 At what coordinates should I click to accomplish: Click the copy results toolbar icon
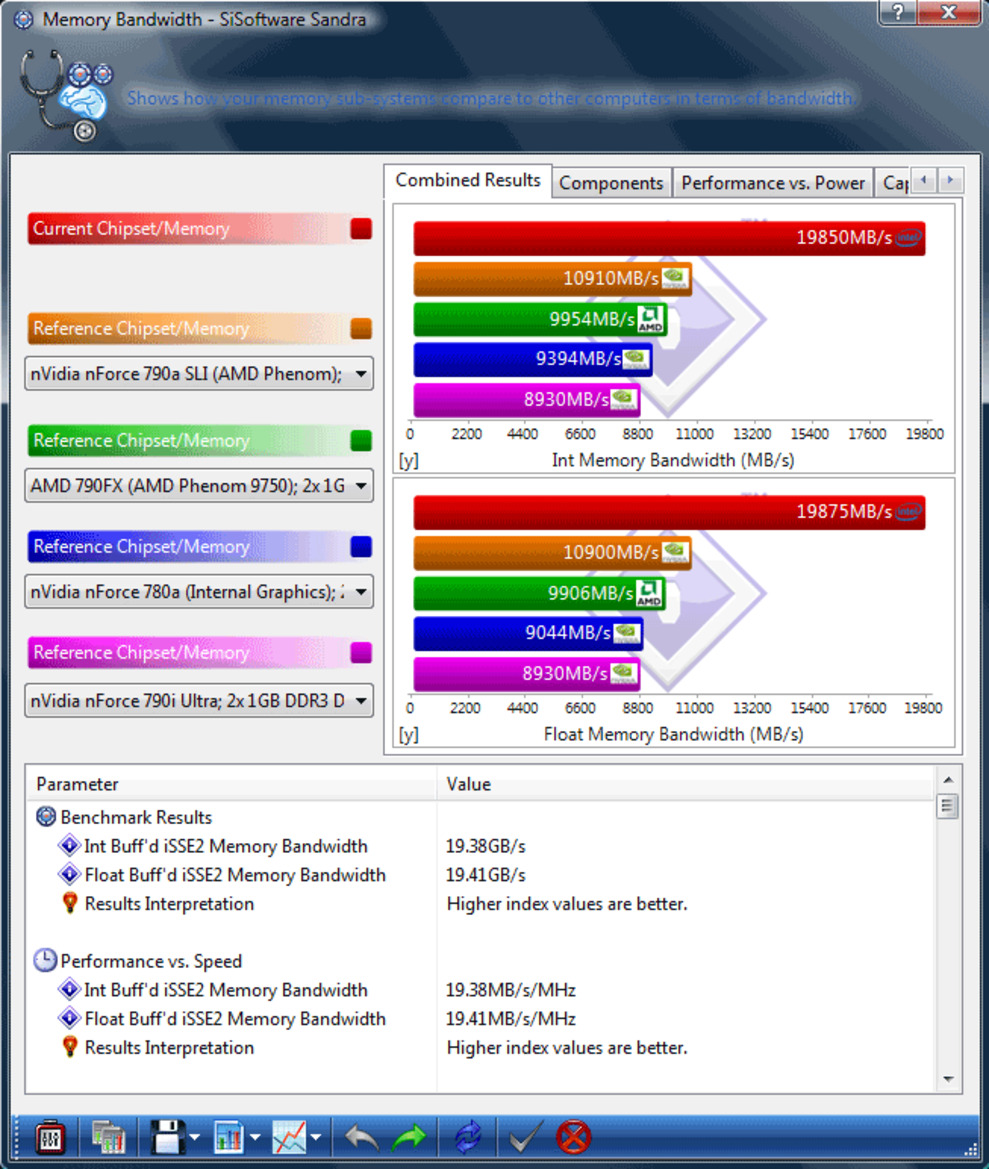click(x=109, y=1138)
